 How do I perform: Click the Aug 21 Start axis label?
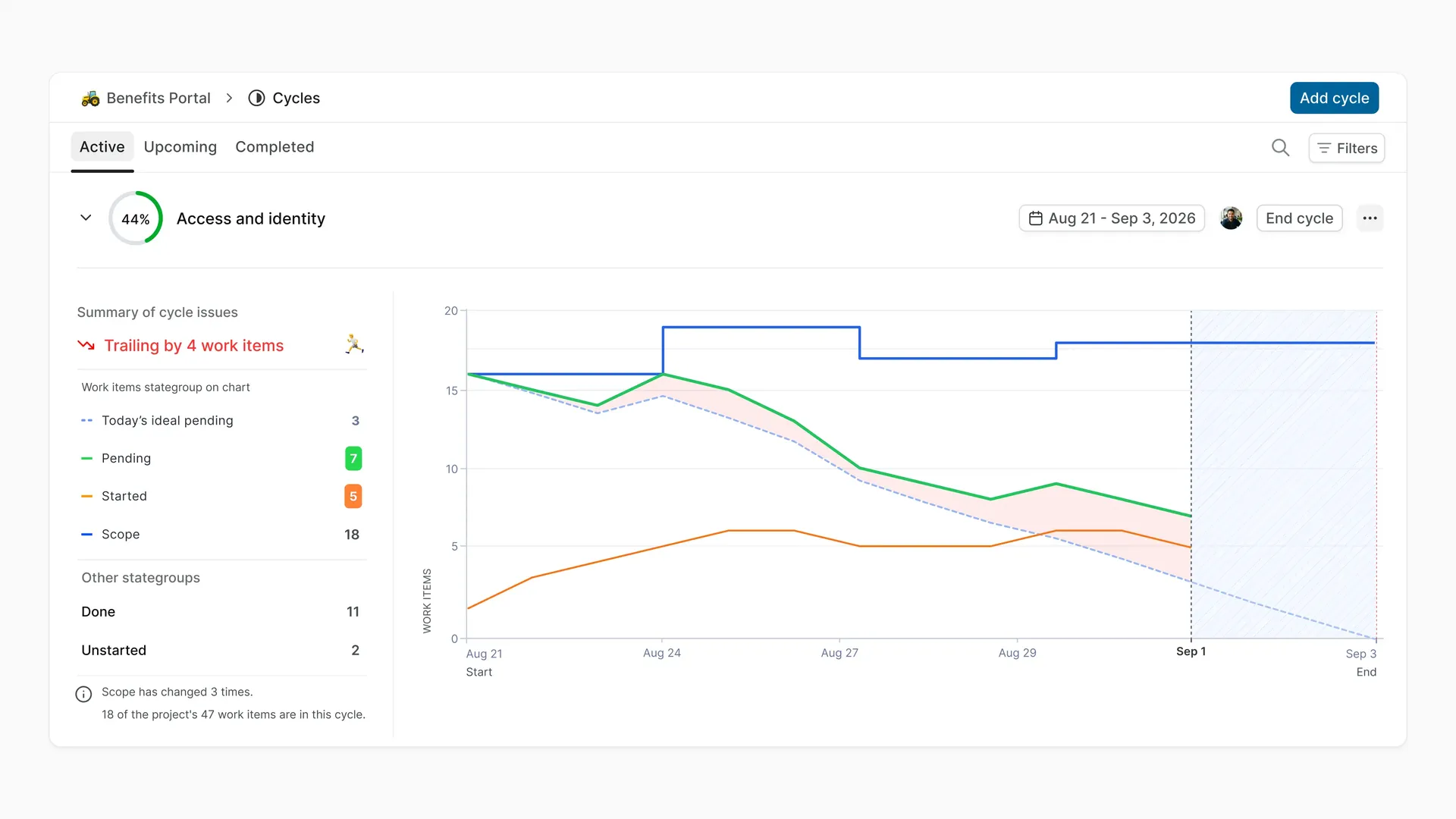pos(484,663)
